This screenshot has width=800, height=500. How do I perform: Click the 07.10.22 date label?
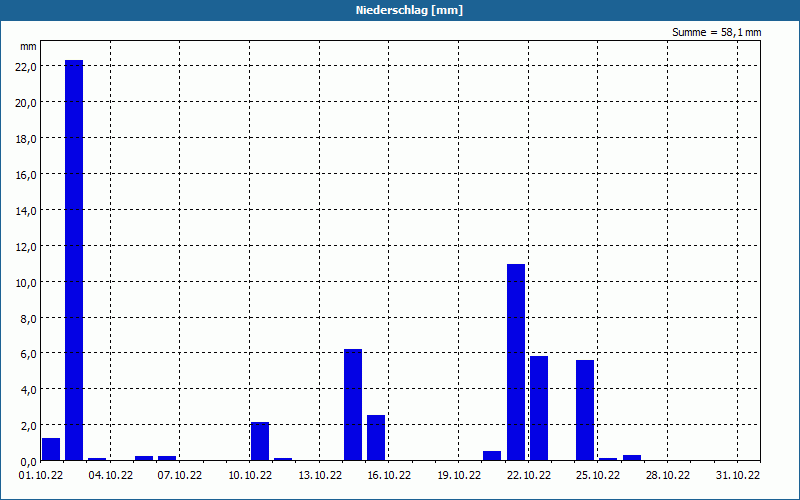point(180,476)
